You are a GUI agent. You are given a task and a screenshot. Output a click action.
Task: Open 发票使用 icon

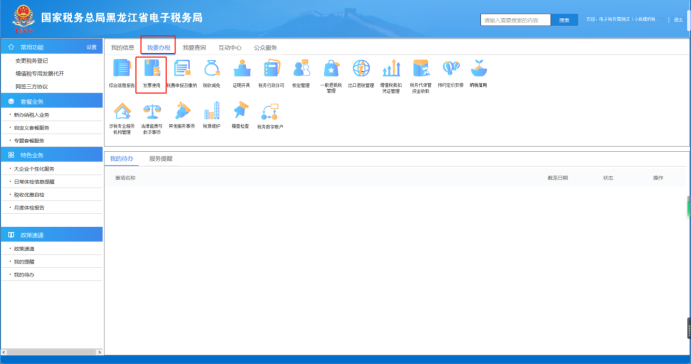pos(152,68)
